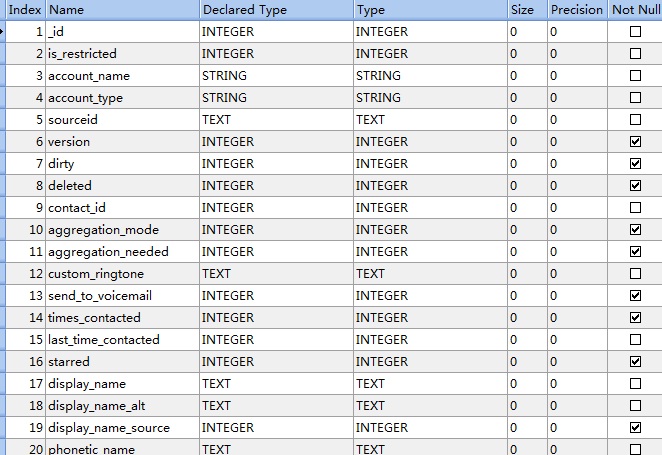Click the row selector beside _id

point(2,32)
